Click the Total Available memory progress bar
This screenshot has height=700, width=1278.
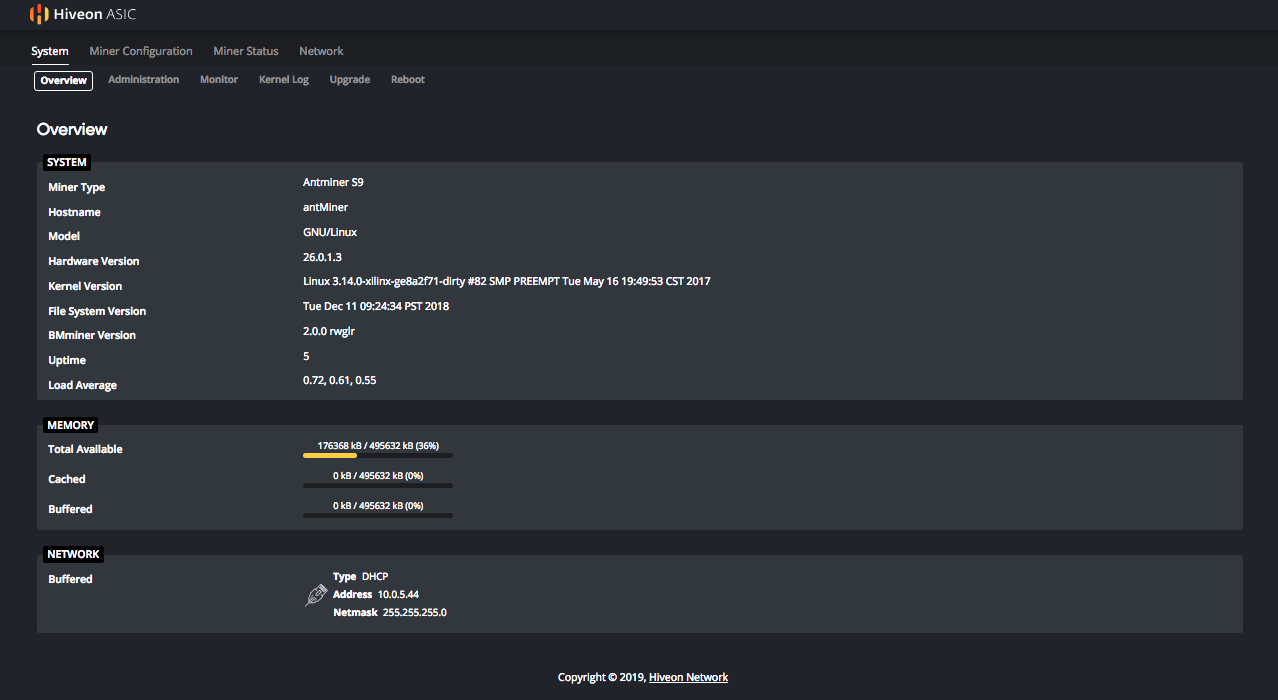[378, 455]
